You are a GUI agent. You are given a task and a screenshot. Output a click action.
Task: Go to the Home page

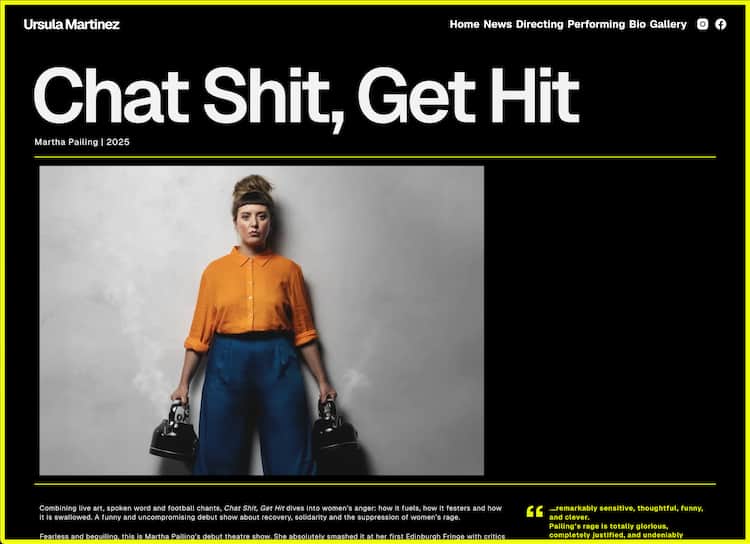point(464,24)
